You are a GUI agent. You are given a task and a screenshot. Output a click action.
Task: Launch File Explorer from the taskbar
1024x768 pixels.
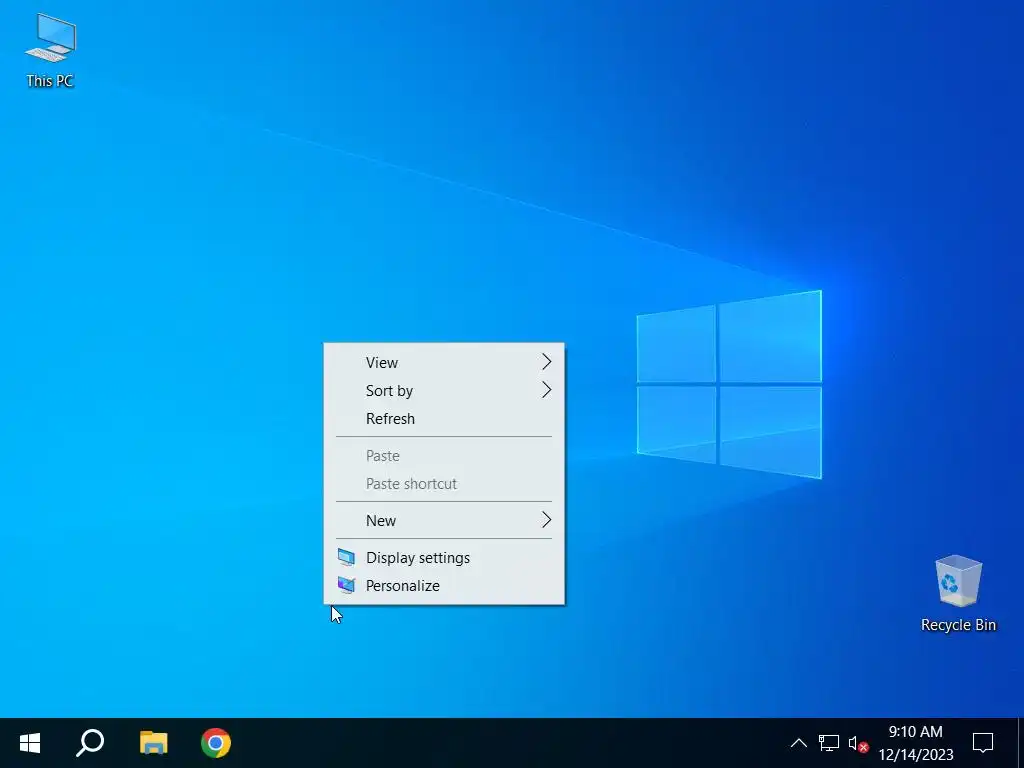153,743
